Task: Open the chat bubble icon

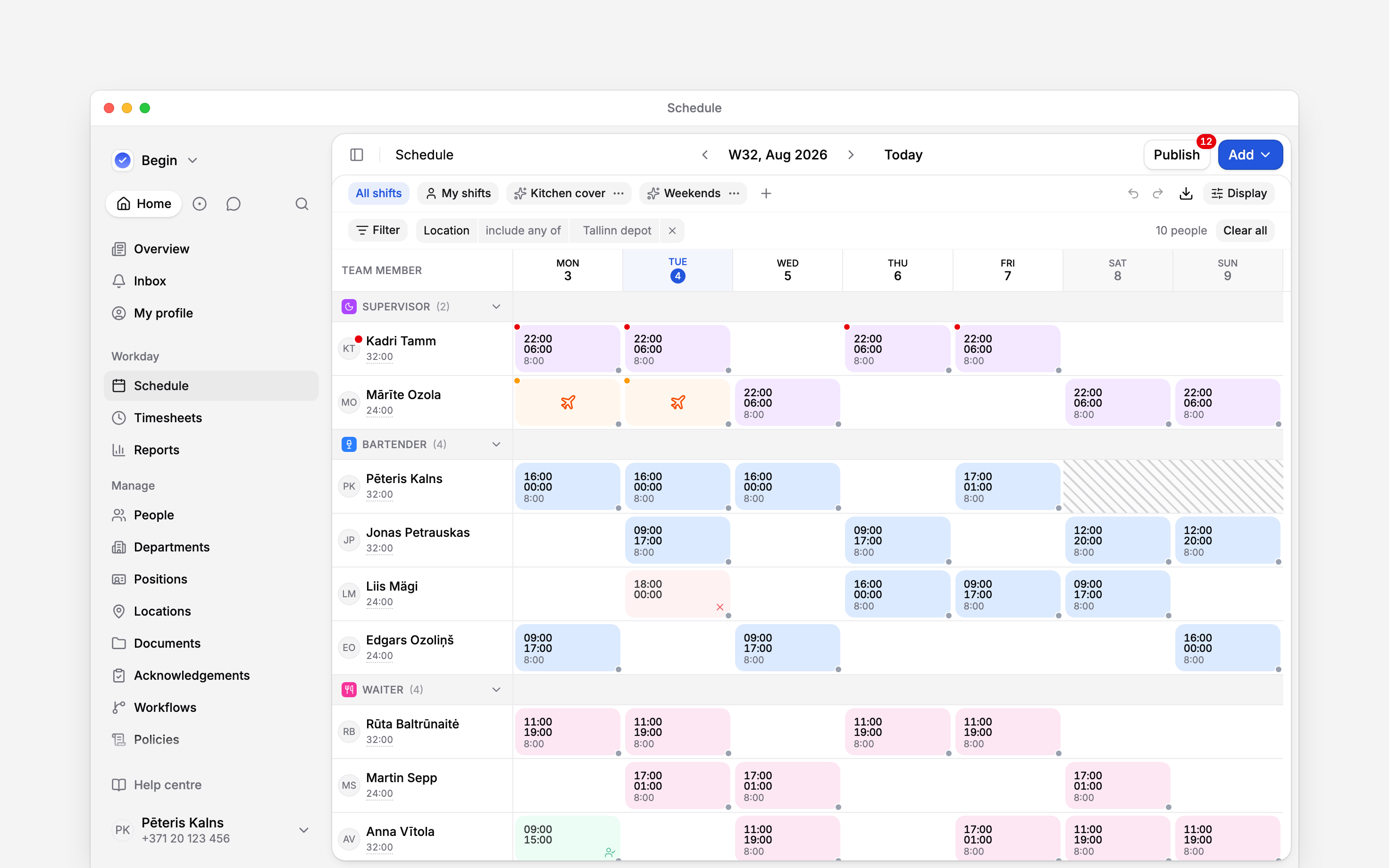Action: [233, 204]
